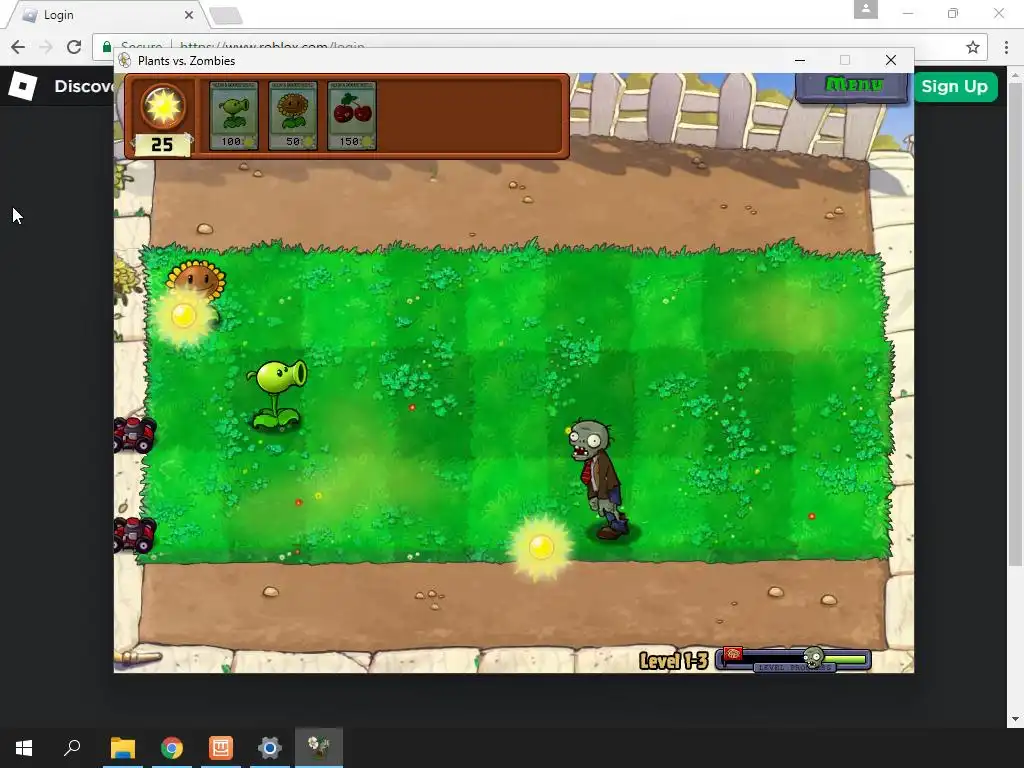
Task: Select the Login browser tab
Action: pyautogui.click(x=108, y=15)
